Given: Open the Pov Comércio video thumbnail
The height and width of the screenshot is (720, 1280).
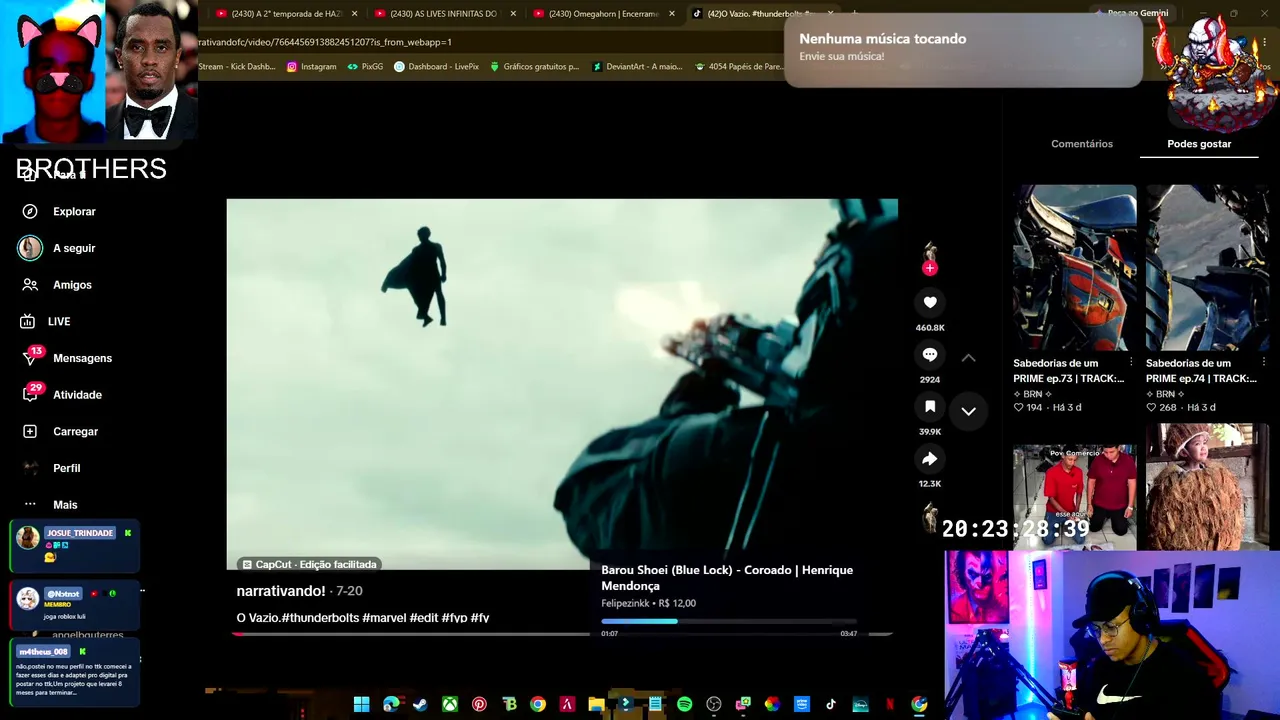Looking at the screenshot, I should pyautogui.click(x=1074, y=497).
